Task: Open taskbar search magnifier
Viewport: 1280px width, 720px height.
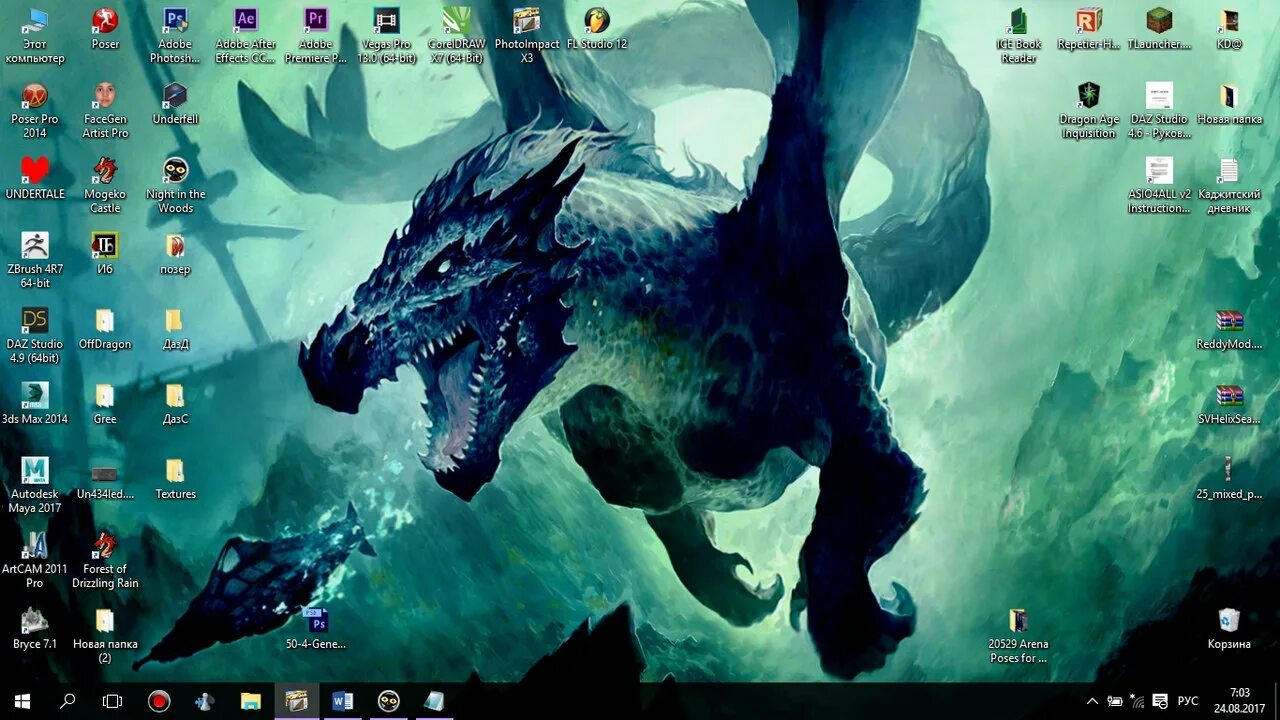Action: [67, 701]
